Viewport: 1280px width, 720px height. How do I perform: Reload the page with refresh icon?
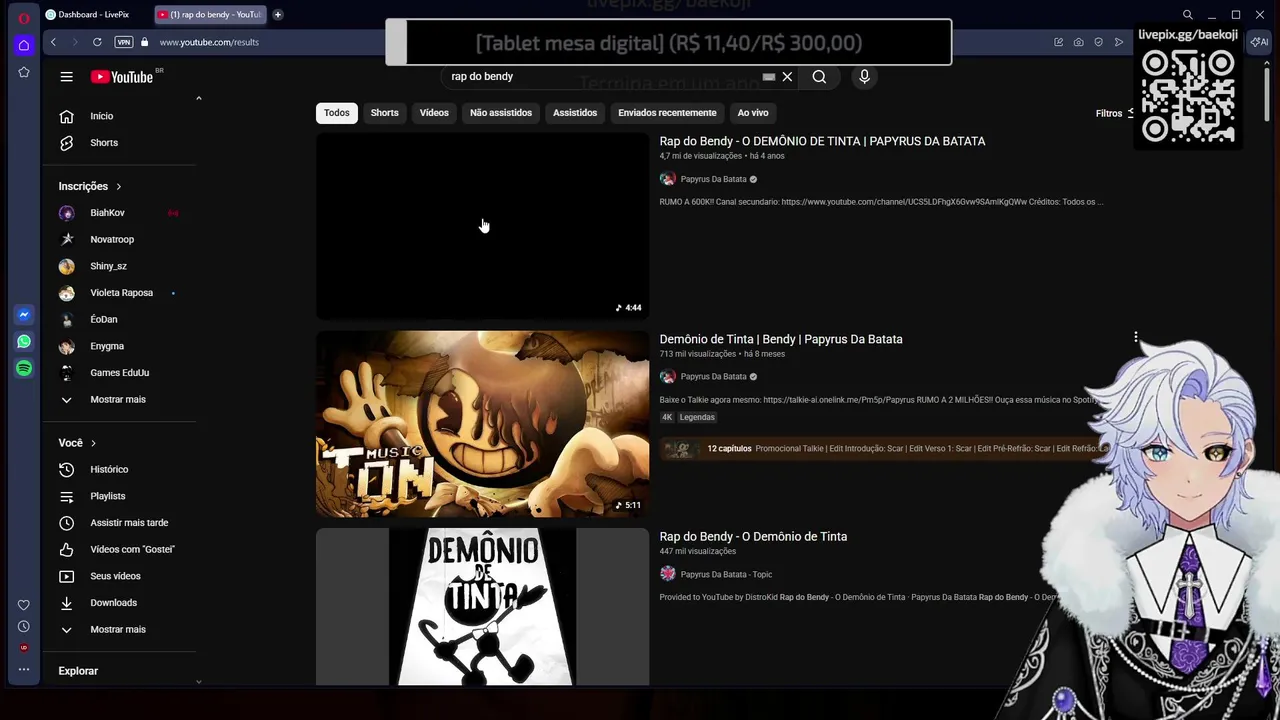click(x=97, y=42)
